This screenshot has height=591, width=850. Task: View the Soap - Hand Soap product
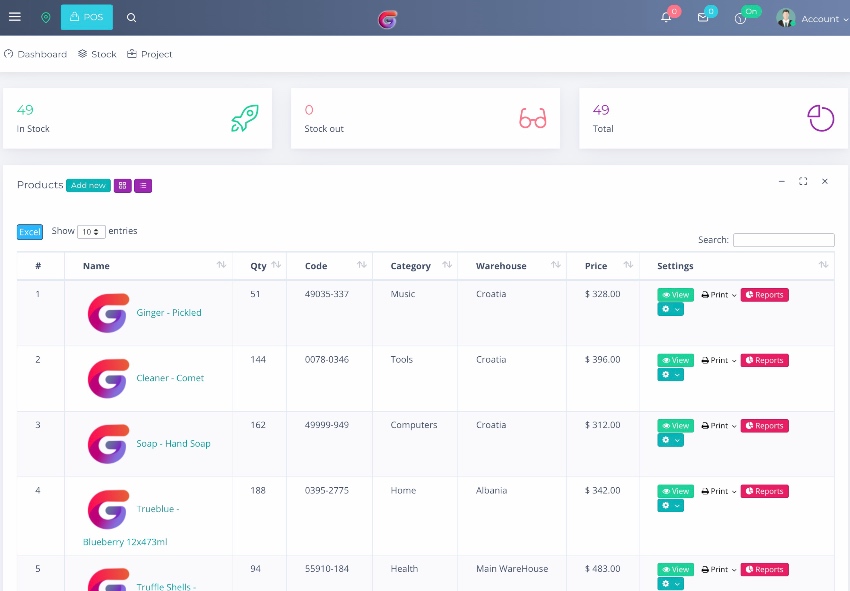click(x=675, y=426)
